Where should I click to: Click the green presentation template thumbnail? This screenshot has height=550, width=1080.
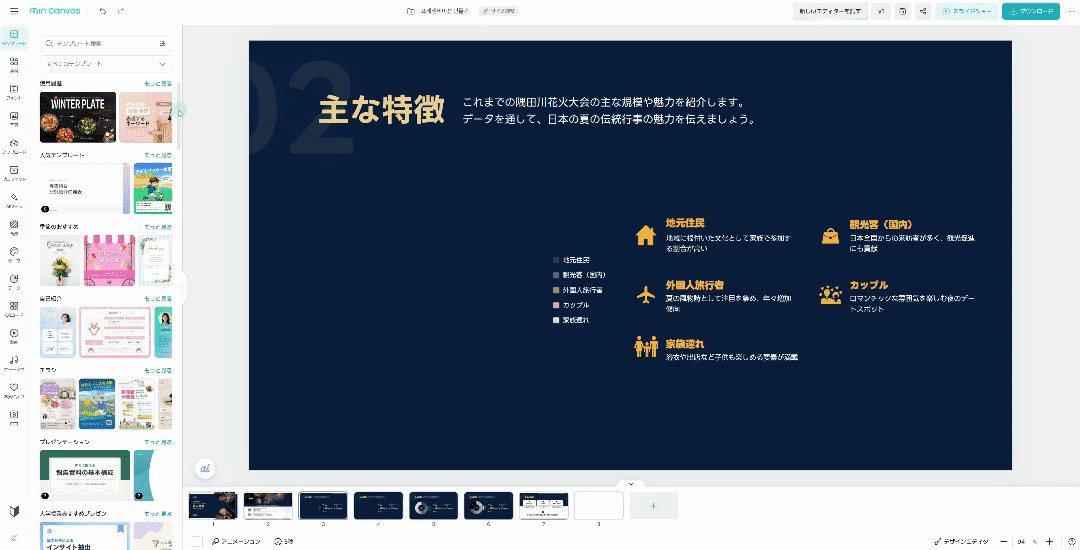click(x=85, y=475)
